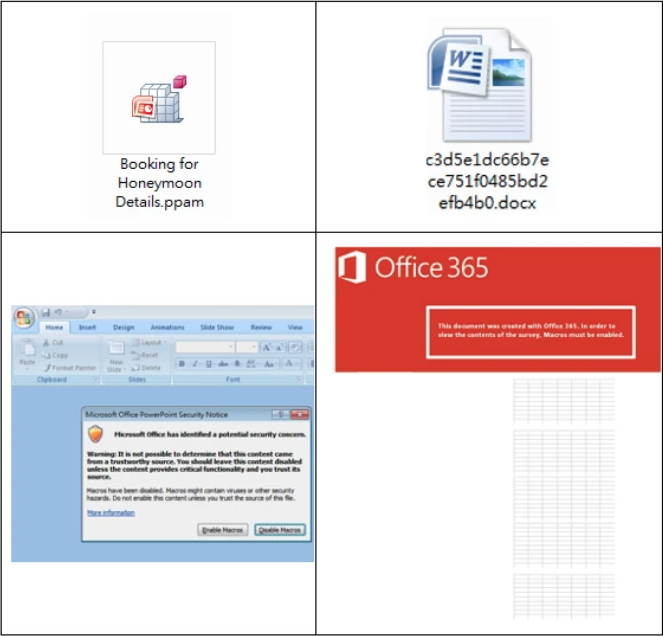Open the font name combo box
Image resolution: width=663 pixels, height=636 pixels.
click(x=205, y=347)
